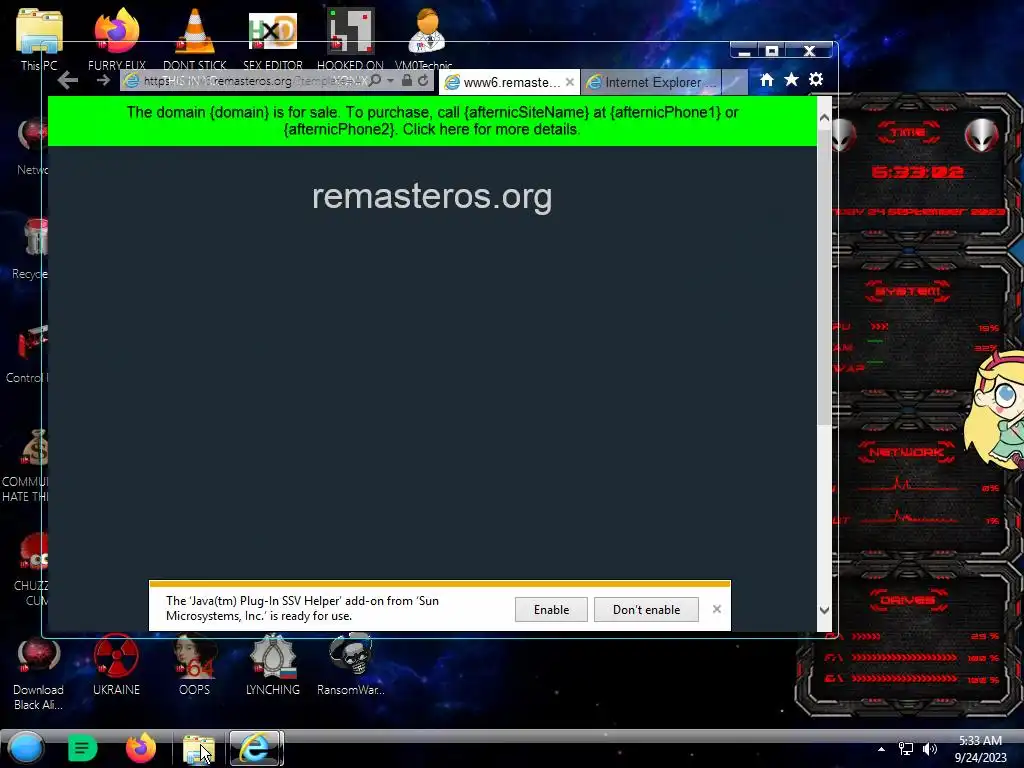Select the UKRAINE radiation desktop icon
The width and height of the screenshot is (1024, 768).
tap(116, 665)
